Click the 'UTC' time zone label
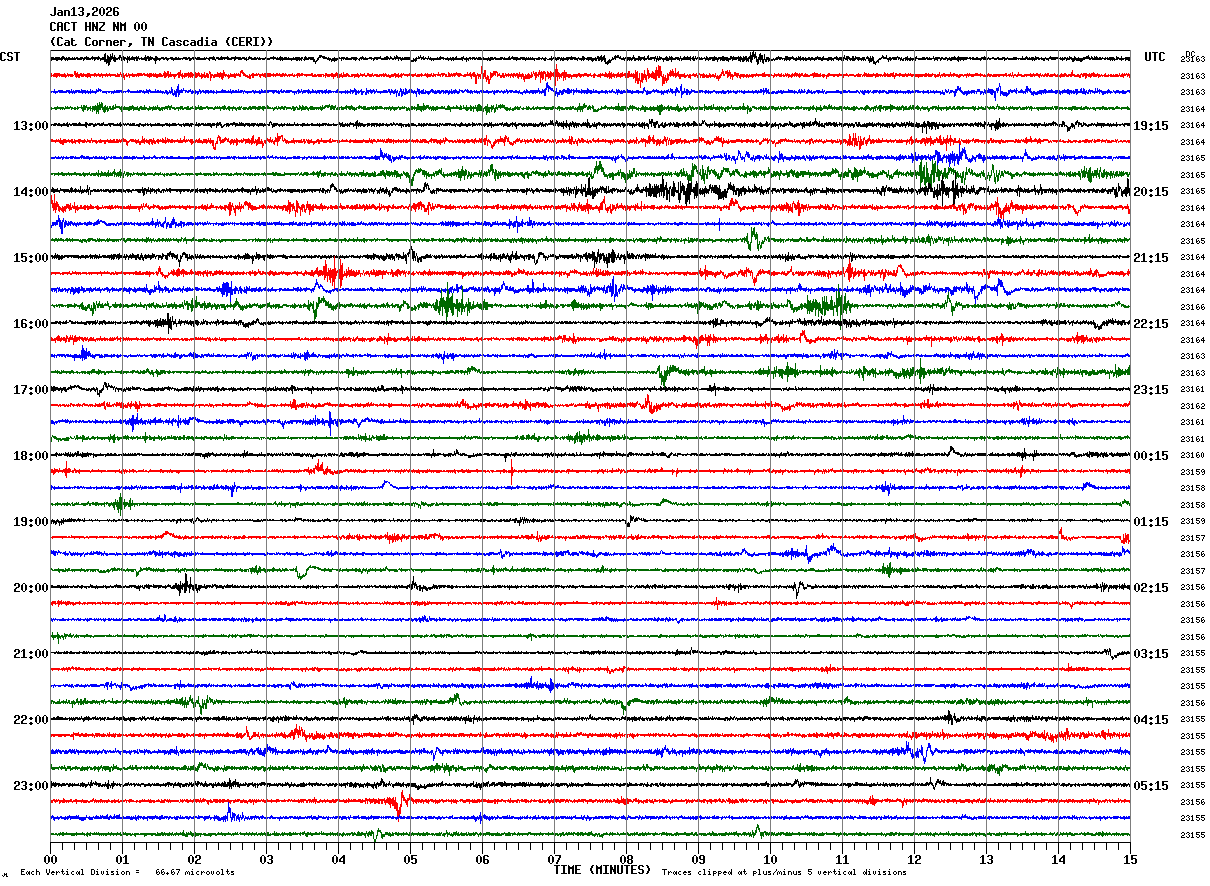 coord(1155,57)
